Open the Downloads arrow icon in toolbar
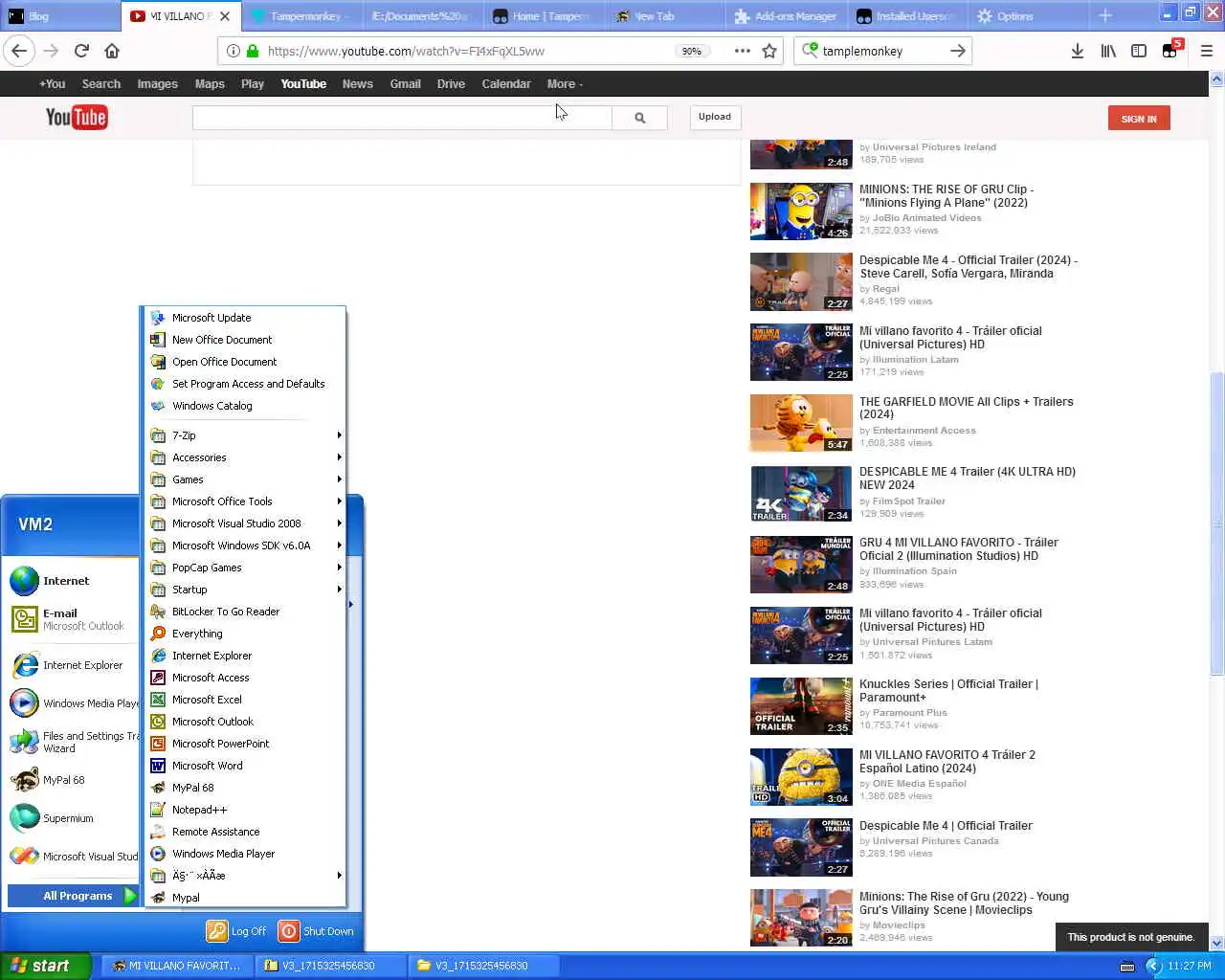The image size is (1225, 980). (x=1077, y=51)
